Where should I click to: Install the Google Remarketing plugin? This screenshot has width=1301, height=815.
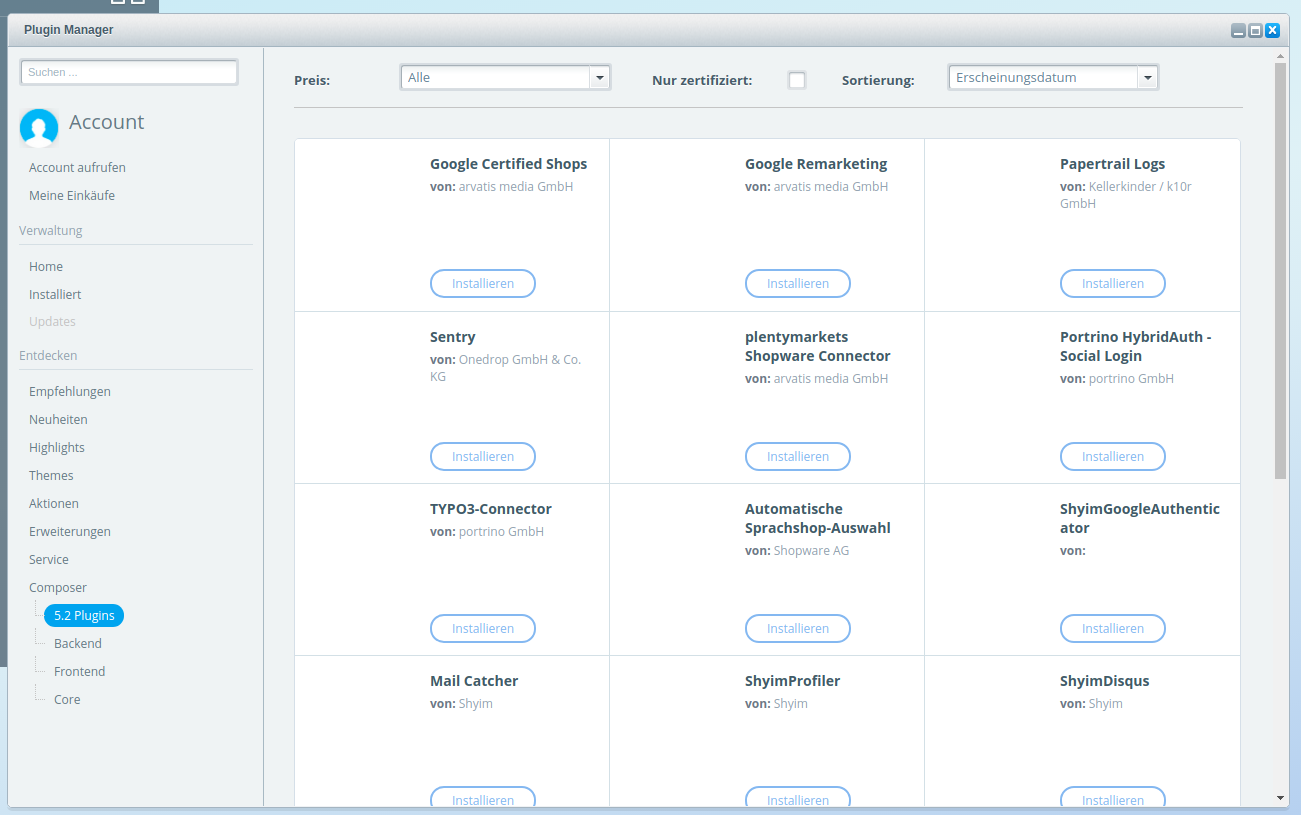tap(798, 283)
